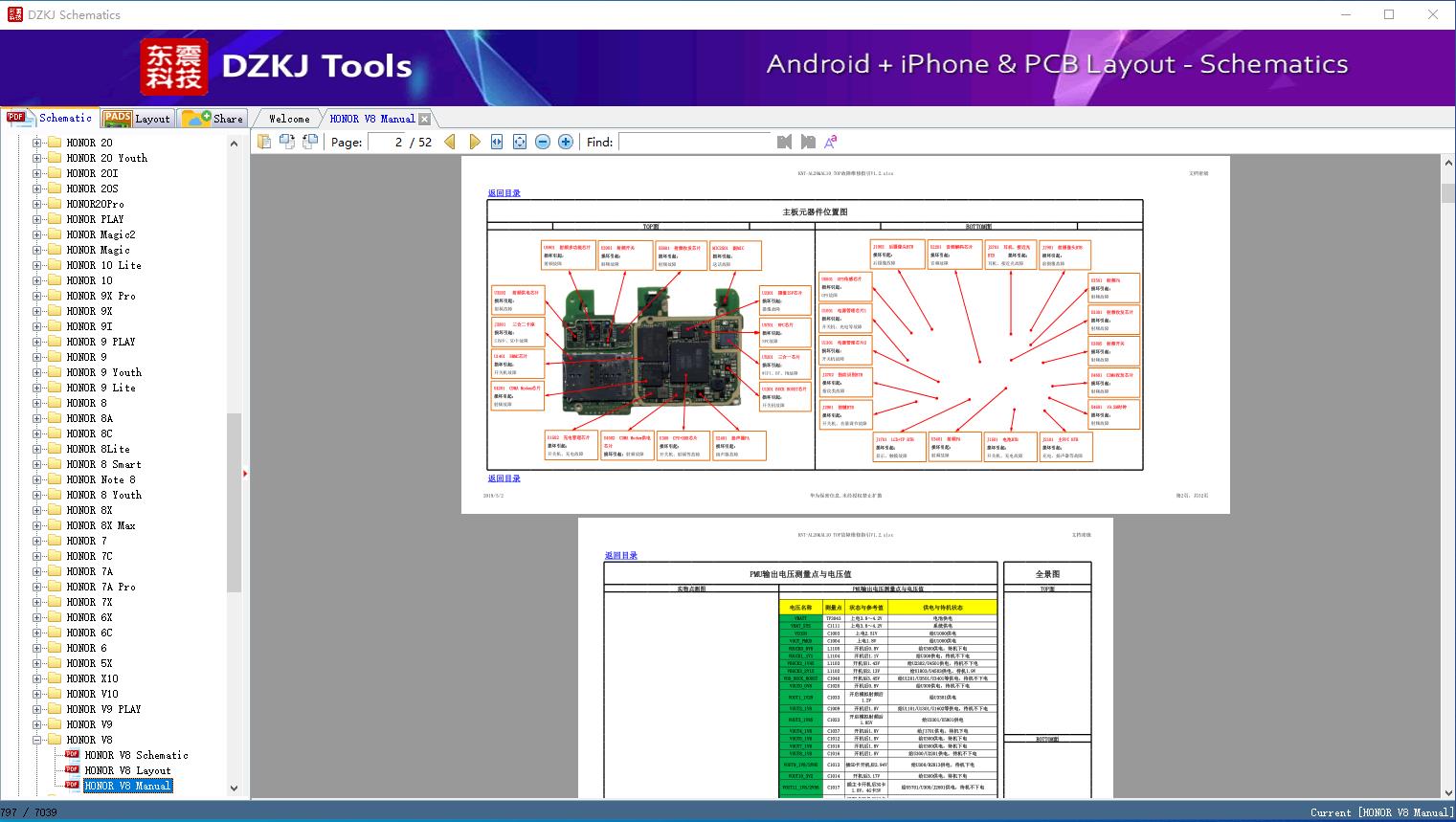Click the page number input field

(387, 142)
